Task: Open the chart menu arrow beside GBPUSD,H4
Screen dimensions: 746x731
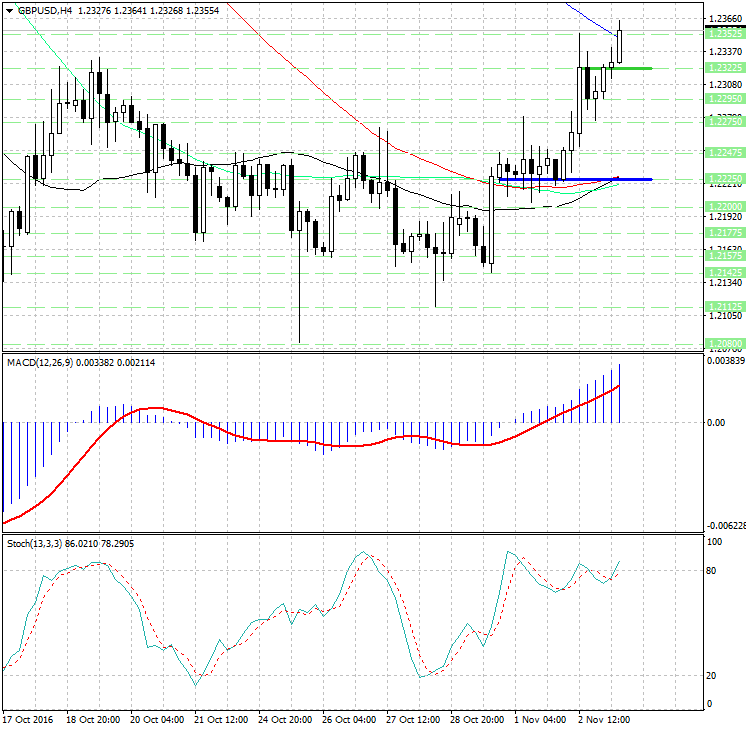Action: pos(9,10)
